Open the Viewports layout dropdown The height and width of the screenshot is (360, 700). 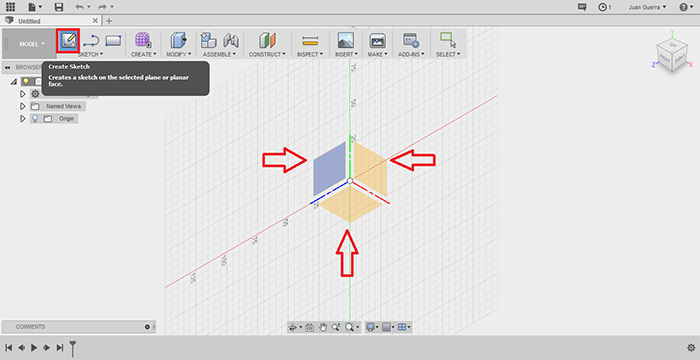(404, 327)
